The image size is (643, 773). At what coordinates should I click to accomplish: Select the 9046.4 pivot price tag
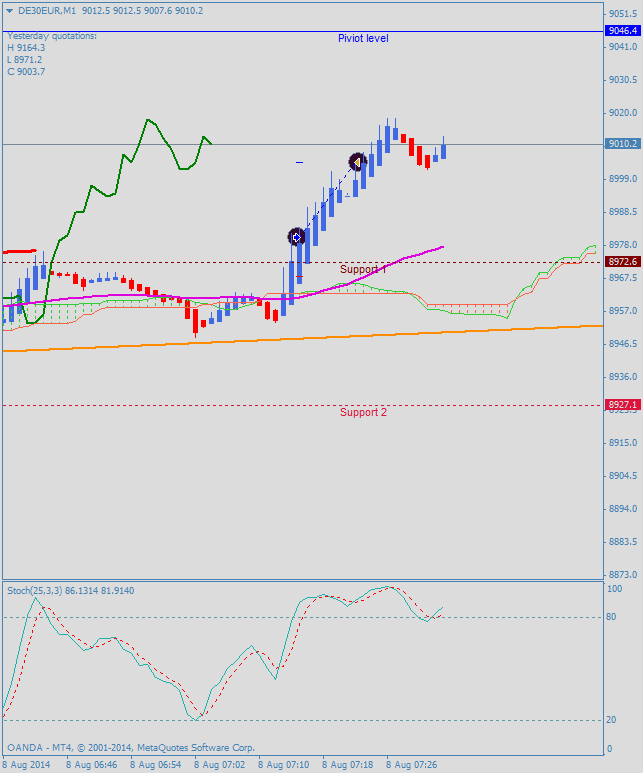pos(622,31)
